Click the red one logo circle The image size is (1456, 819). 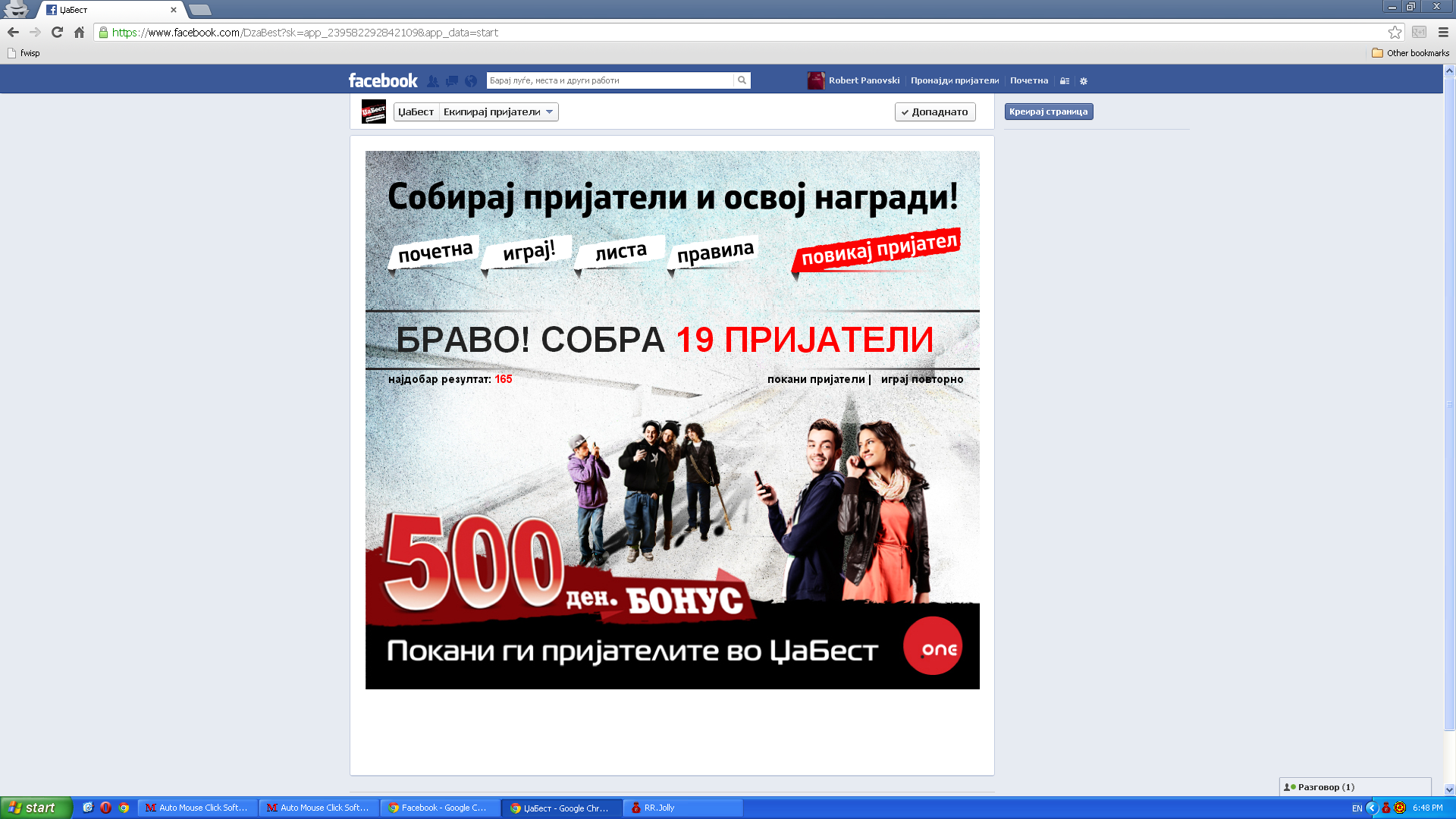pos(933,646)
